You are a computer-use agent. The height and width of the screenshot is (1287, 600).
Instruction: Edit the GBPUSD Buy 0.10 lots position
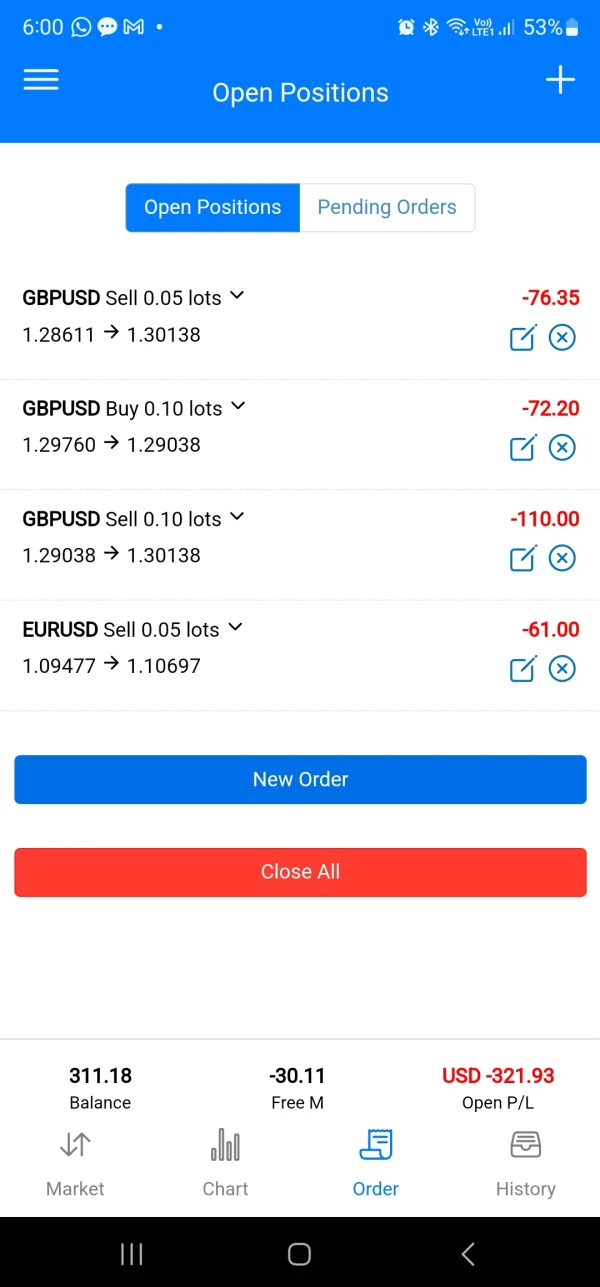(523, 447)
